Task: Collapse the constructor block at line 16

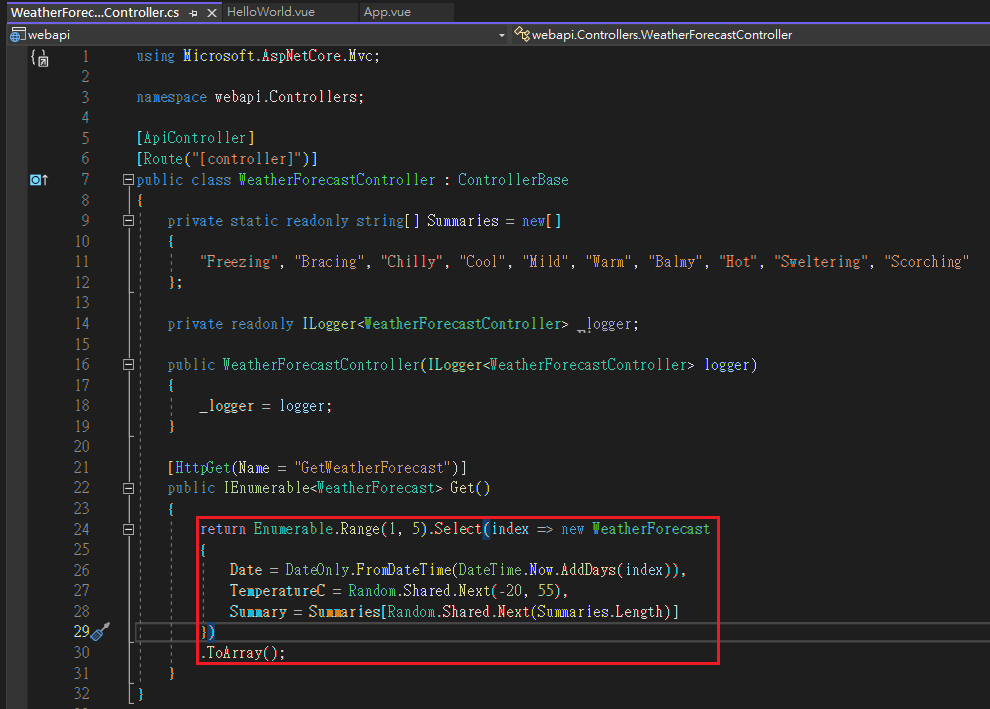Action: tap(128, 365)
